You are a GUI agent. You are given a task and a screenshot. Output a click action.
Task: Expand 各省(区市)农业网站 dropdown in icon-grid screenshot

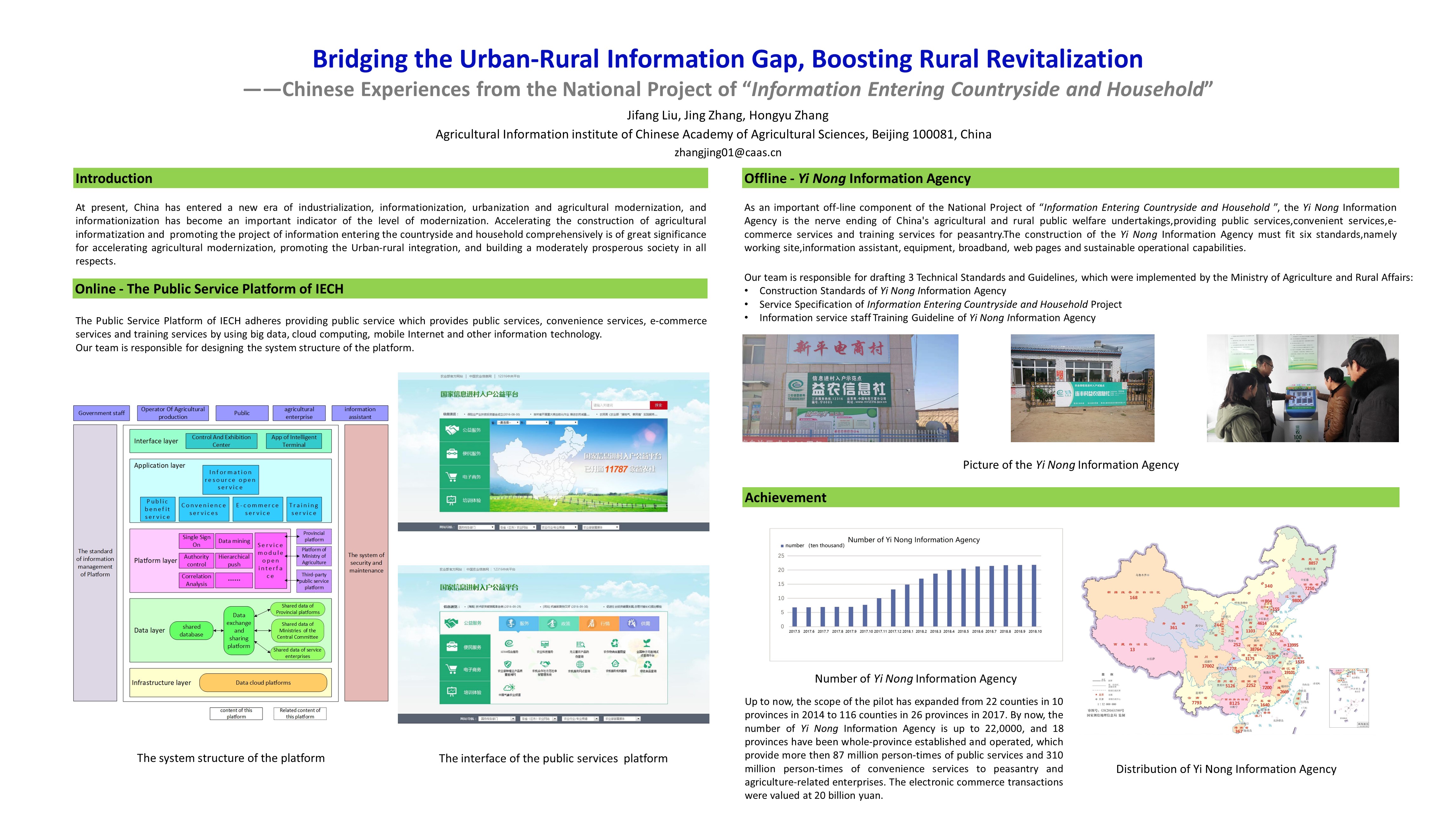coord(538,719)
